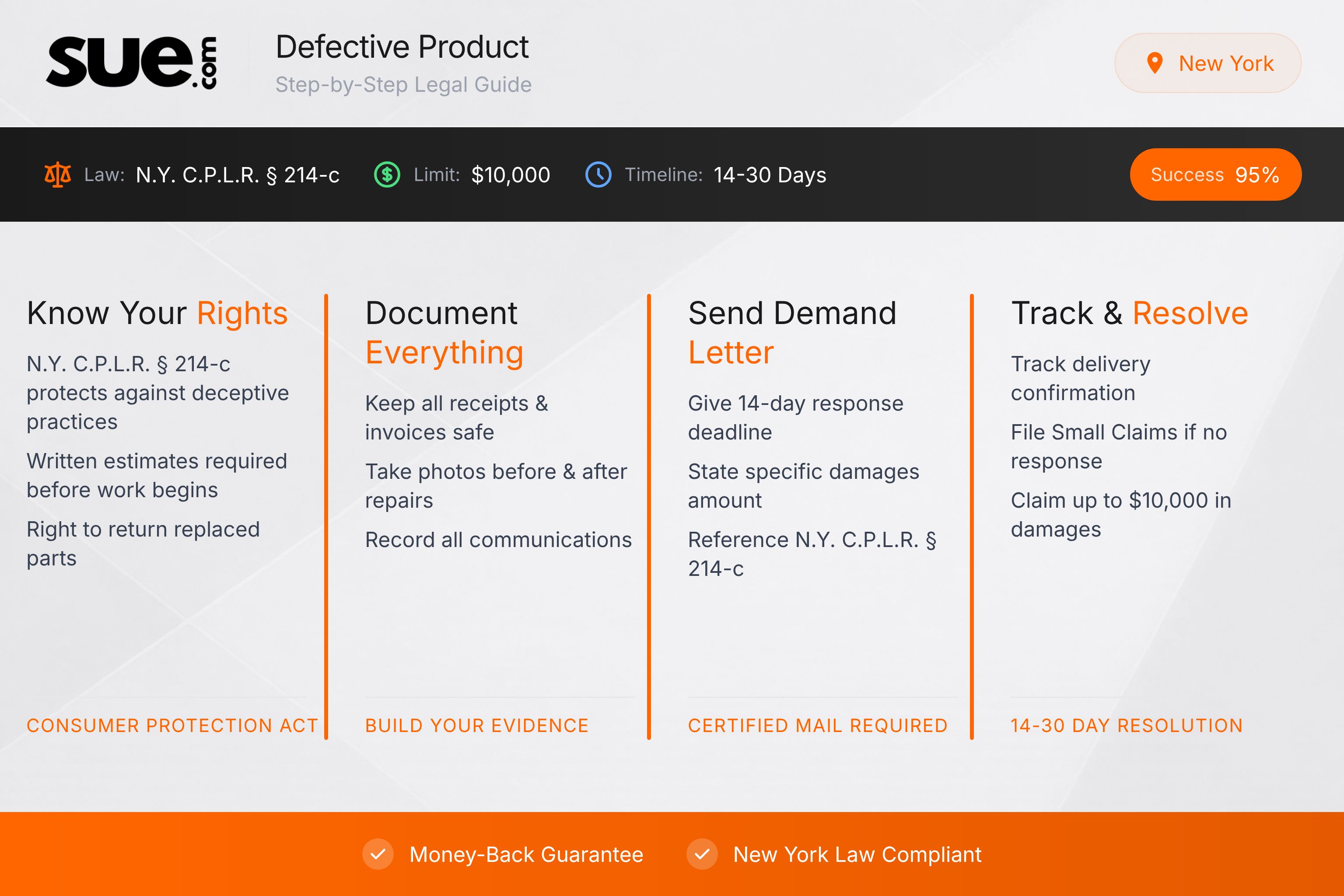Viewport: 1344px width, 896px height.
Task: Select the green dollar limit icon
Action: click(388, 175)
